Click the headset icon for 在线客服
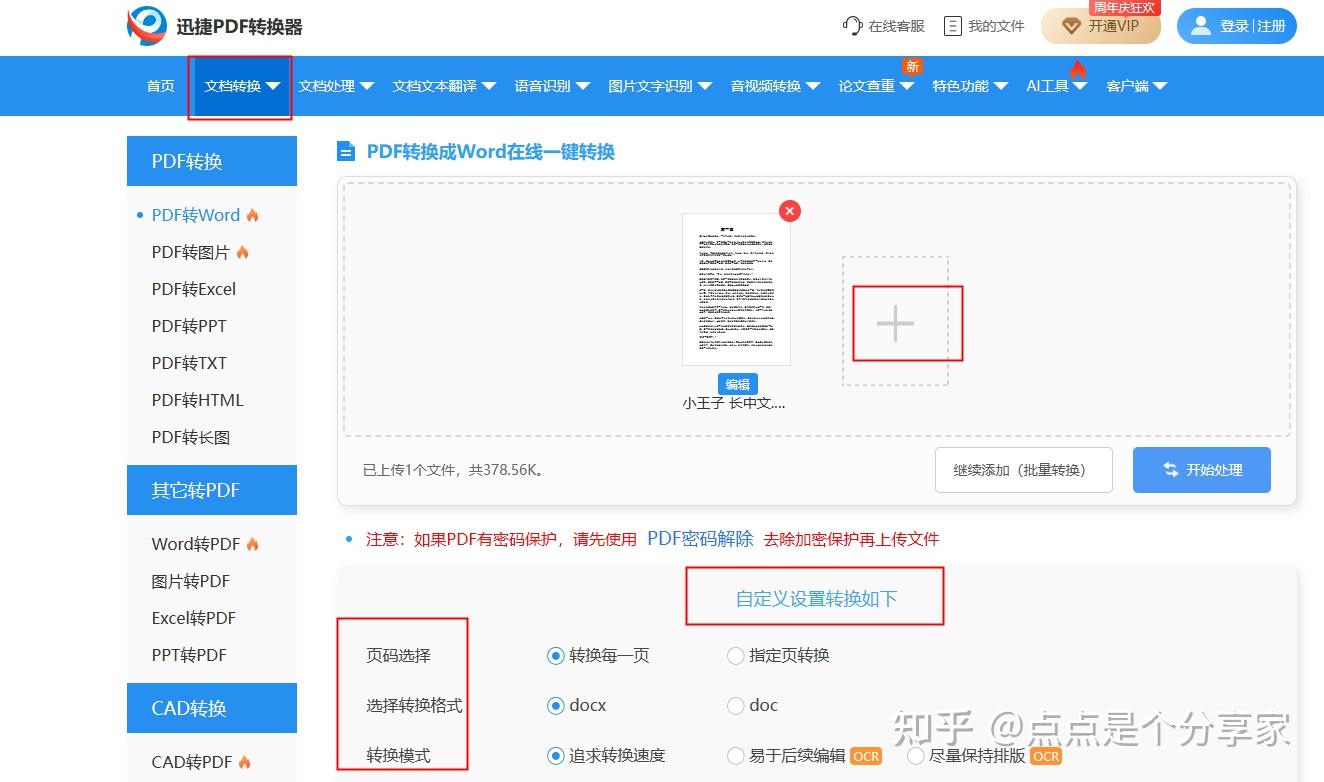Image resolution: width=1324 pixels, height=782 pixels. coord(852,26)
